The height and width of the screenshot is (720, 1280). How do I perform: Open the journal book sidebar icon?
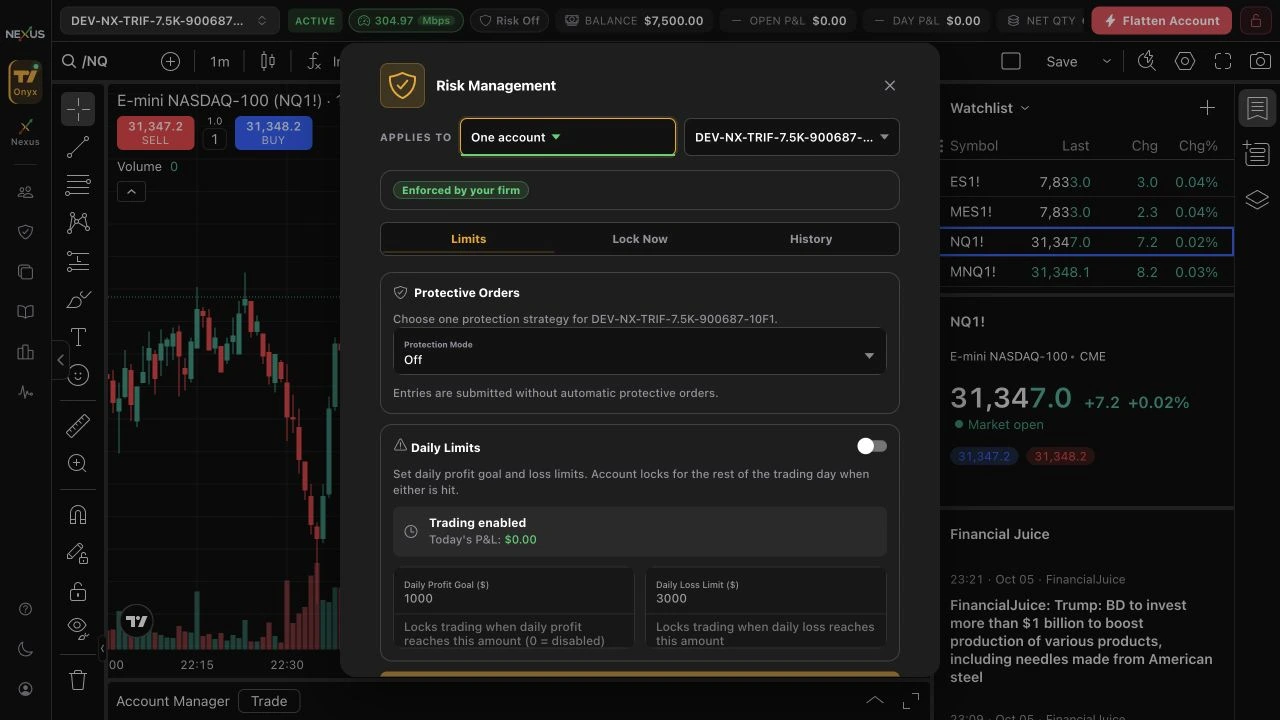(x=26, y=312)
